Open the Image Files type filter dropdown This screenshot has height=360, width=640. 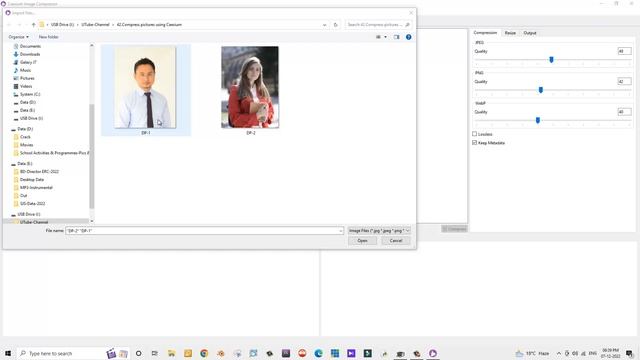pos(379,231)
